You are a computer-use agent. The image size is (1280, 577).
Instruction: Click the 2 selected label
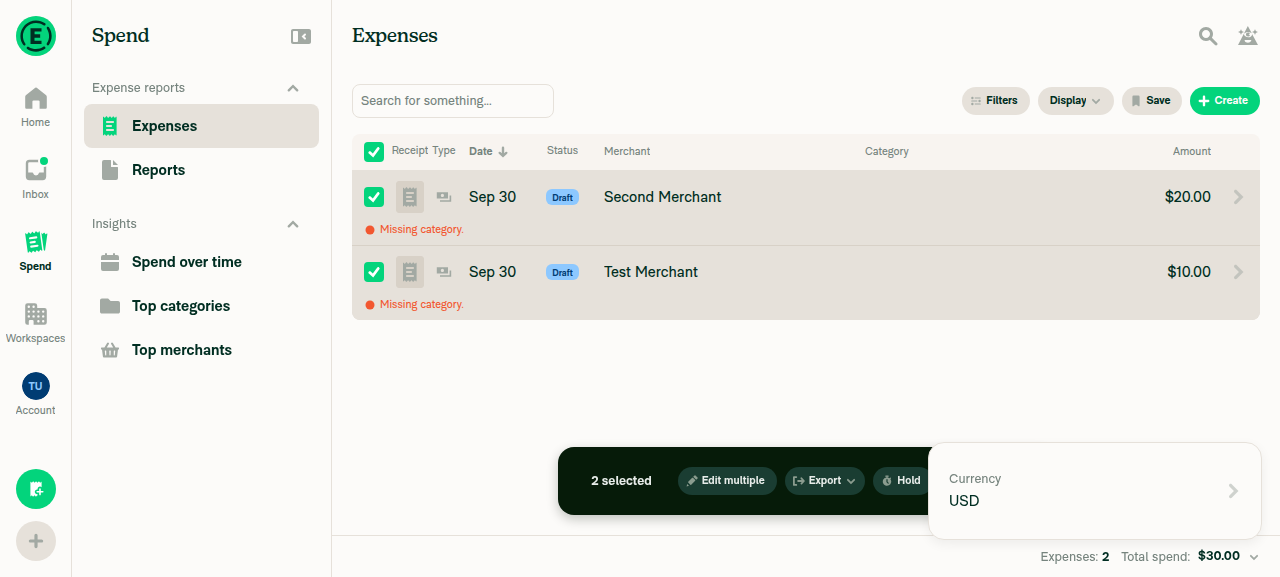point(621,481)
